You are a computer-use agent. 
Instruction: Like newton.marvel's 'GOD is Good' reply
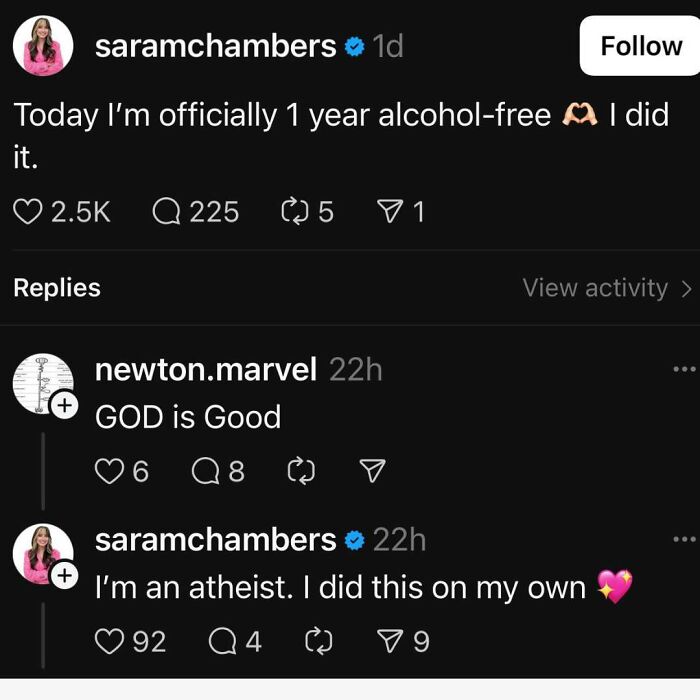[x=108, y=471]
